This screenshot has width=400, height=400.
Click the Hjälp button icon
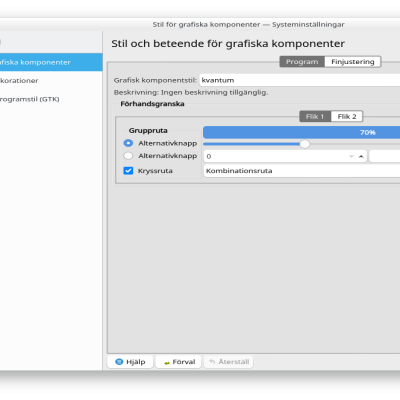[x=119, y=362]
